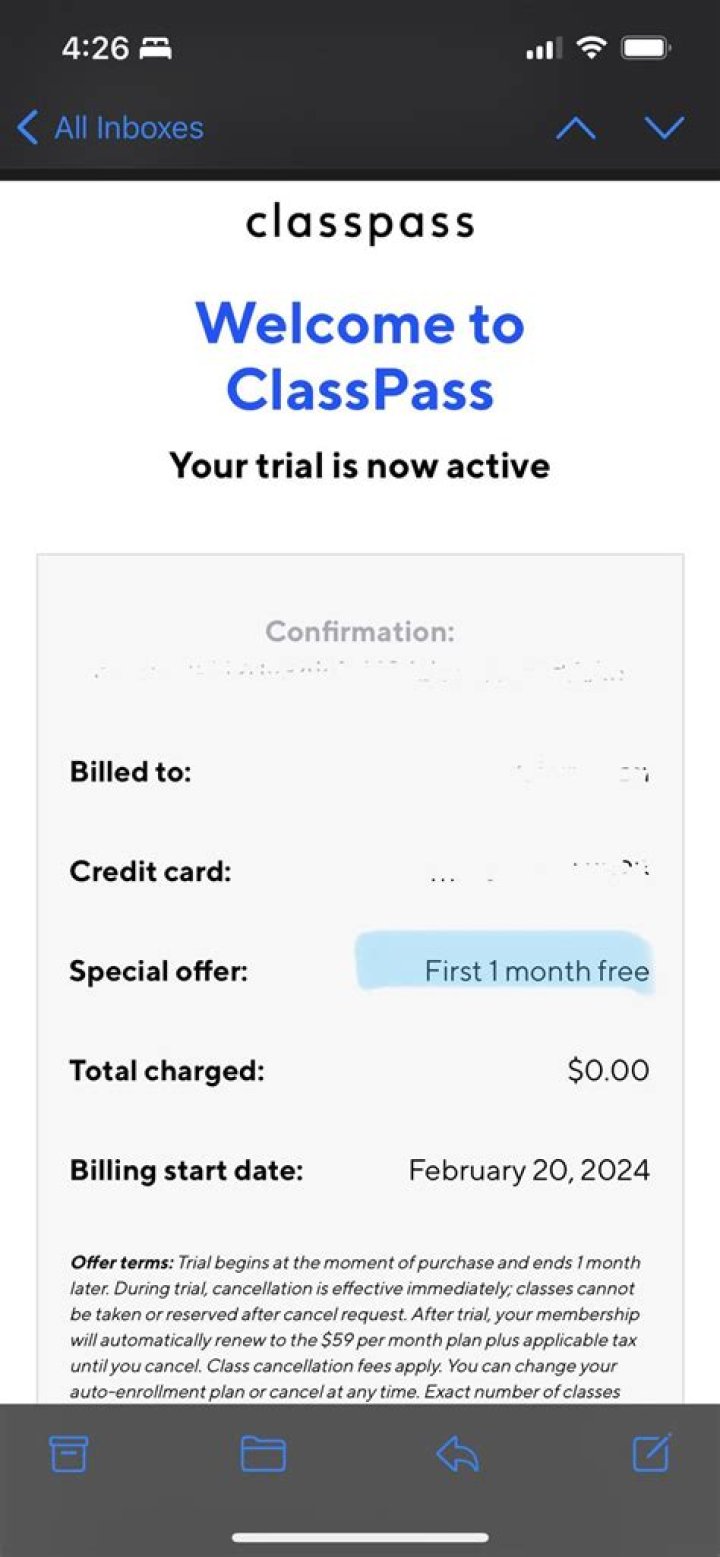720x1557 pixels.
Task: Tap the home indicator bar
Action: 360,1537
